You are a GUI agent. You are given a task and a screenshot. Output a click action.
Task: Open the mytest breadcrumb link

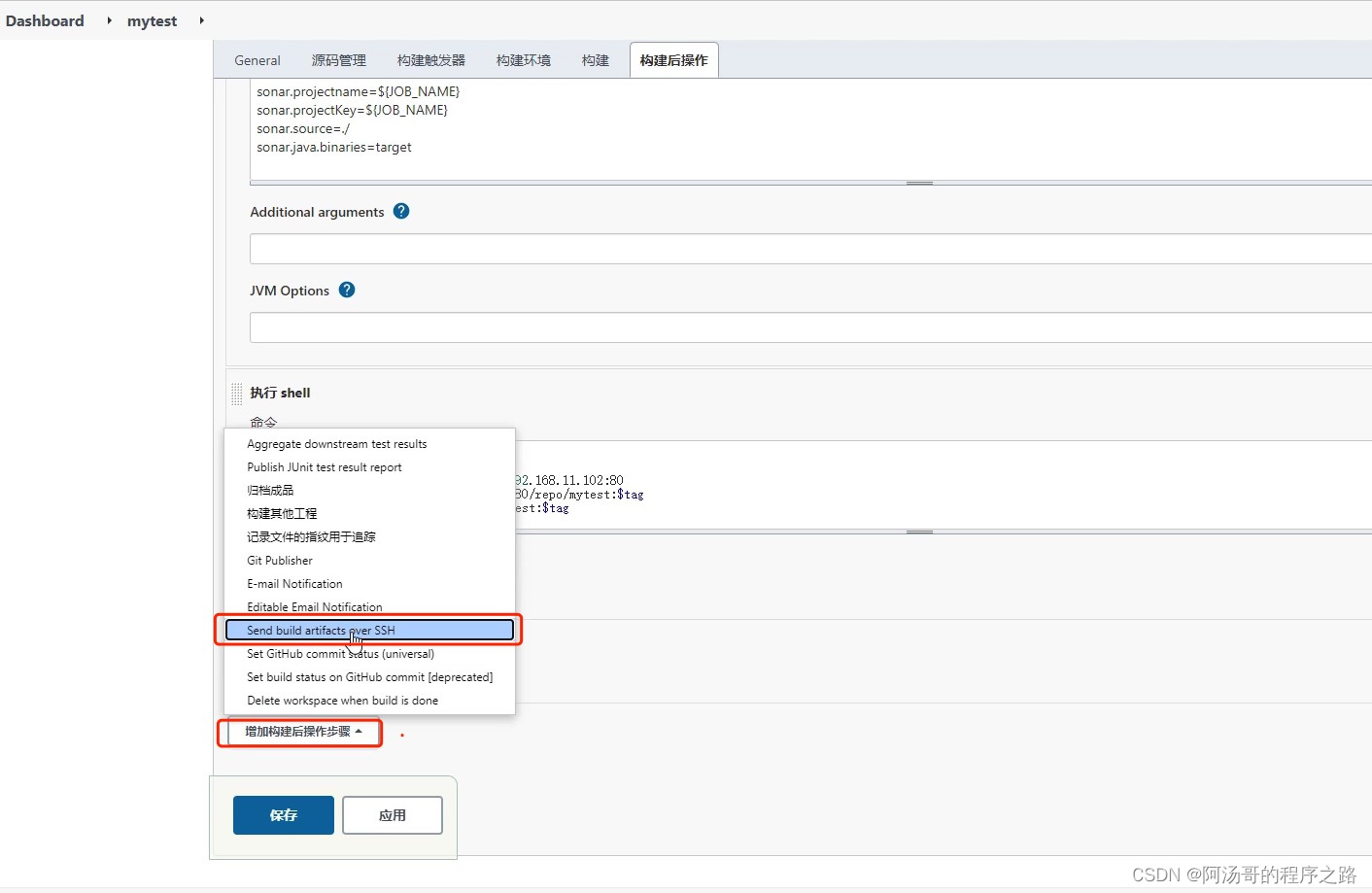pos(152,20)
